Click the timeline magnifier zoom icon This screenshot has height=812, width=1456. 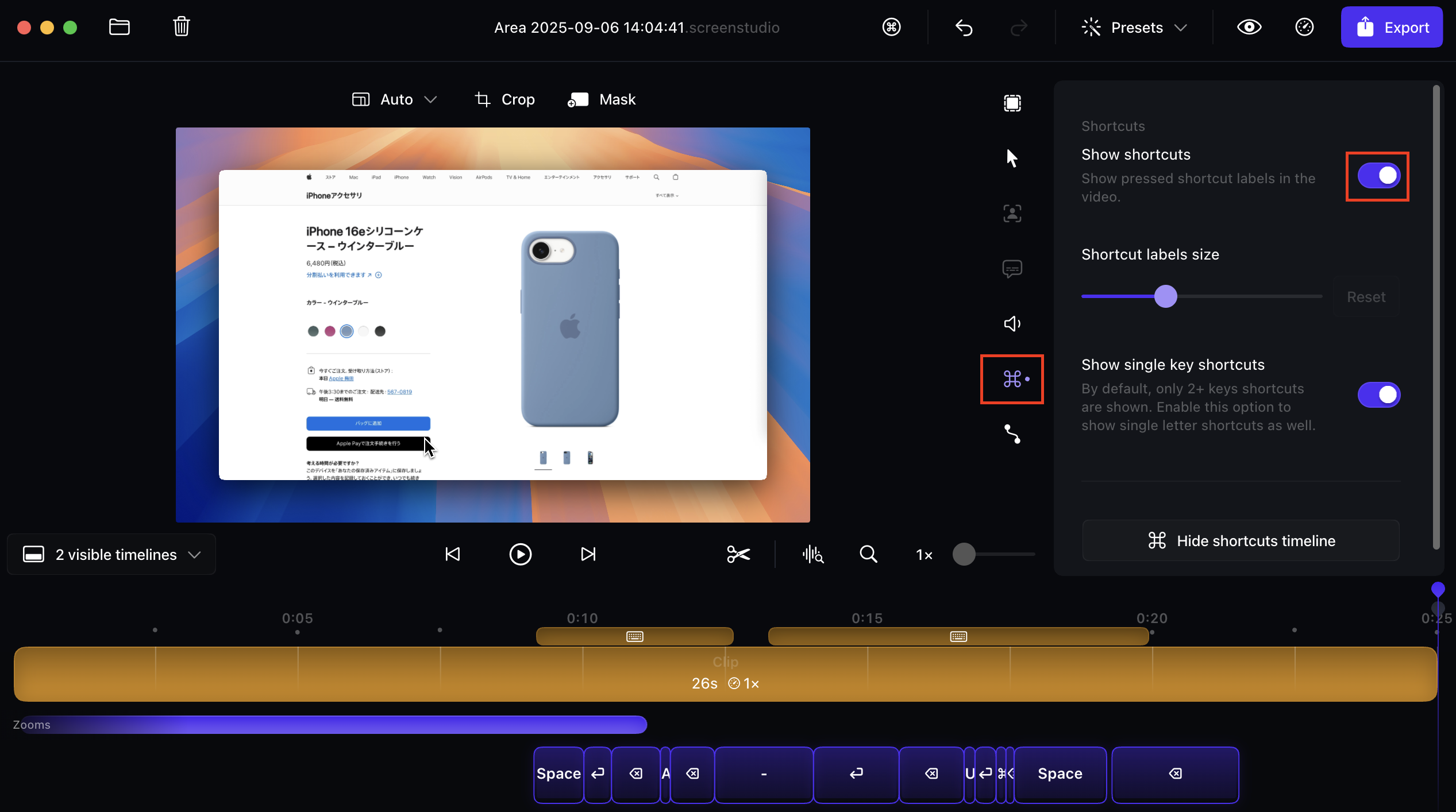pyautogui.click(x=868, y=554)
